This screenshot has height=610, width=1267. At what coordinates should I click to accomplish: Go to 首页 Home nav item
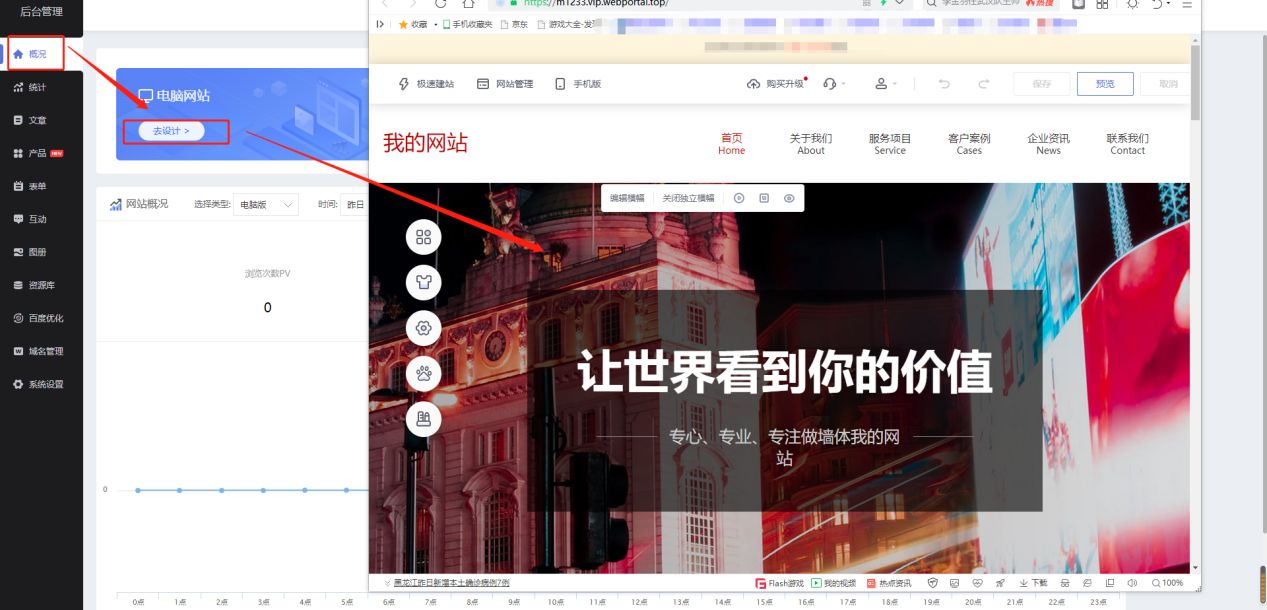click(x=731, y=144)
